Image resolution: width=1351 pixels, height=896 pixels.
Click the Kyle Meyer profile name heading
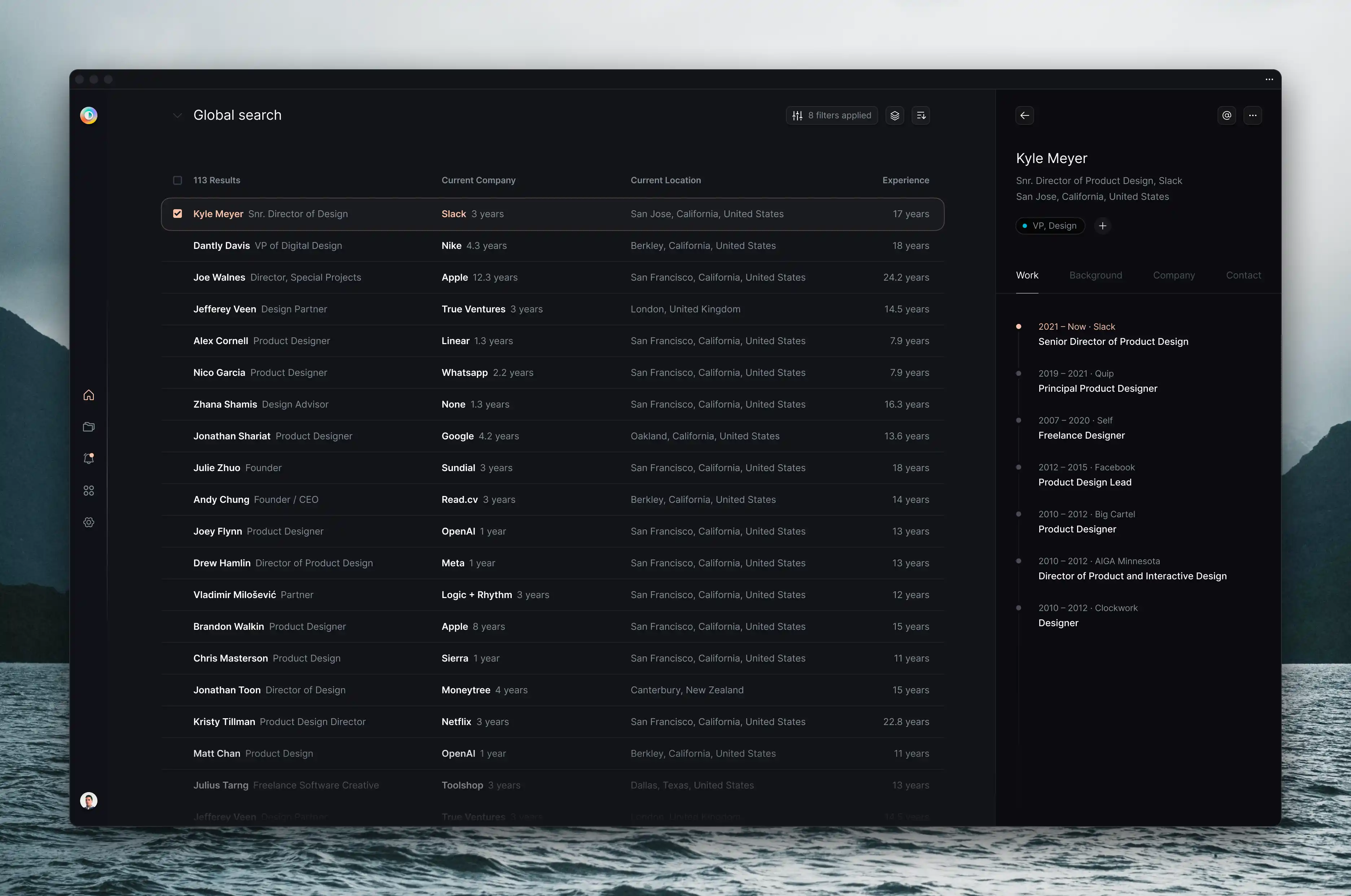1051,158
